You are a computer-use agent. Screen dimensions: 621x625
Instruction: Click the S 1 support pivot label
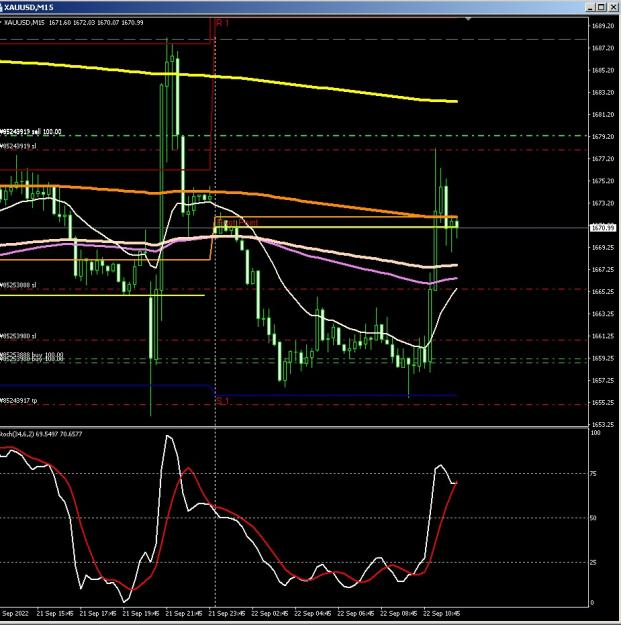click(x=222, y=401)
